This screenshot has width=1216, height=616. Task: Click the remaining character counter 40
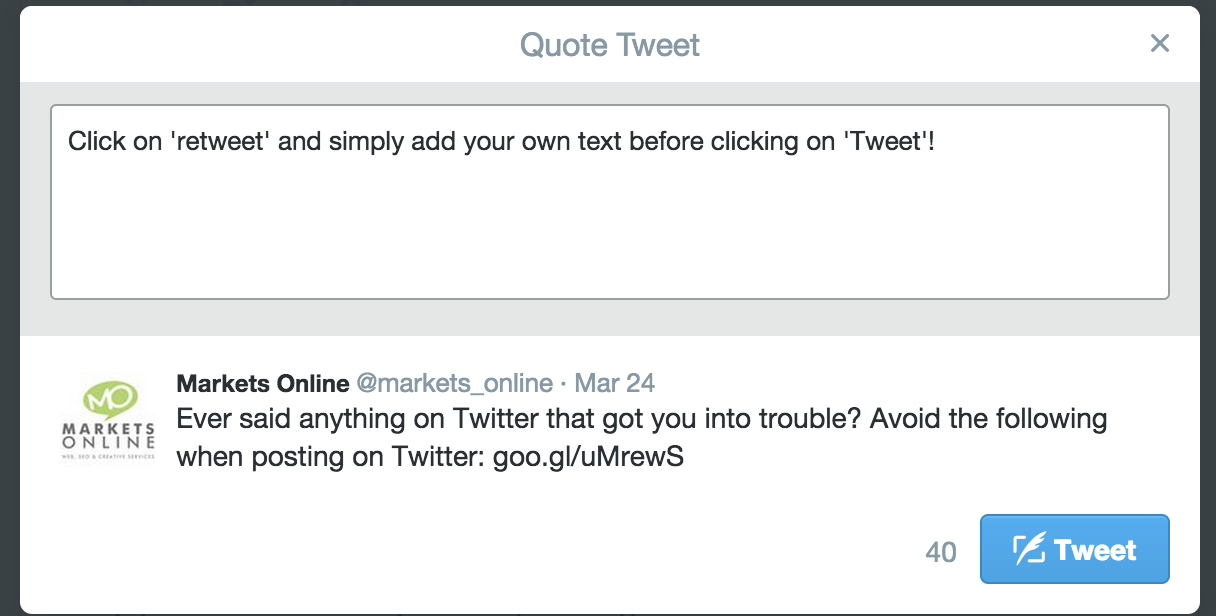click(x=941, y=552)
